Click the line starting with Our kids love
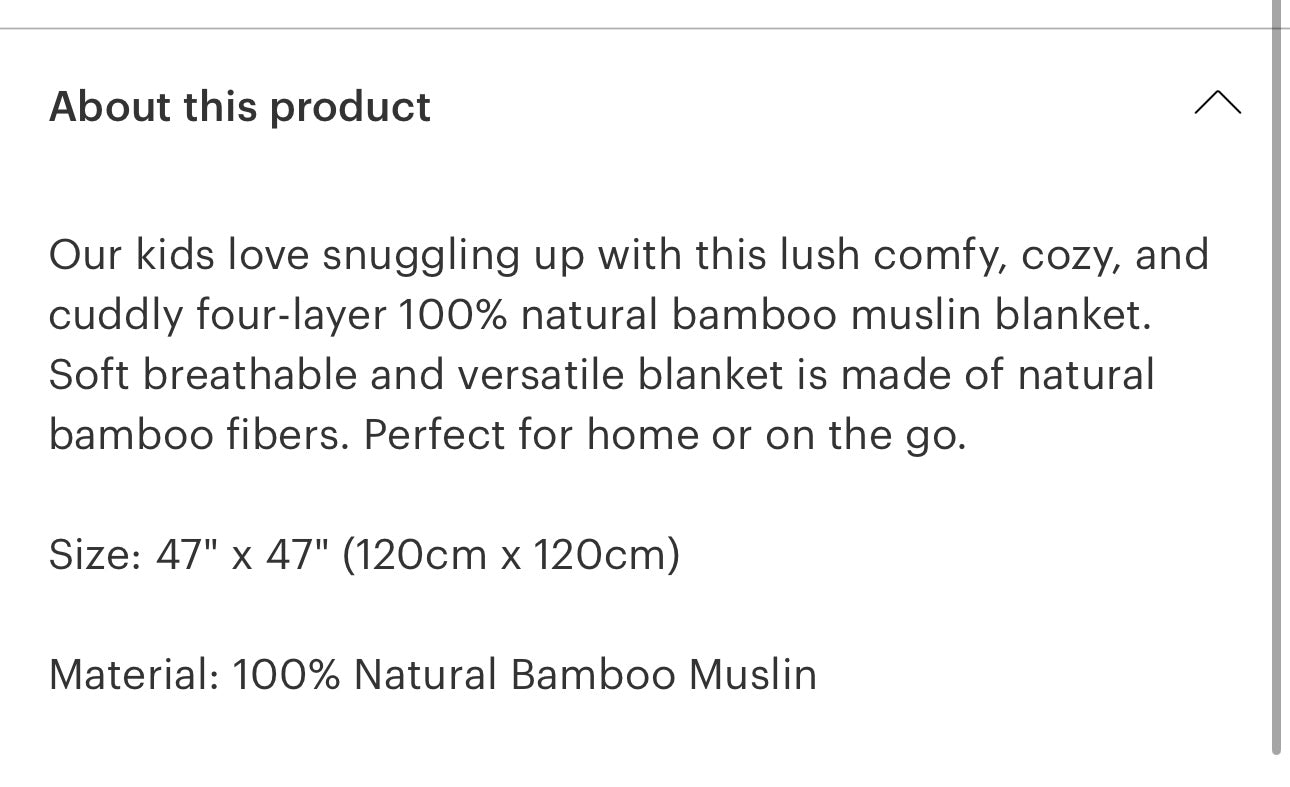 [x=629, y=255]
